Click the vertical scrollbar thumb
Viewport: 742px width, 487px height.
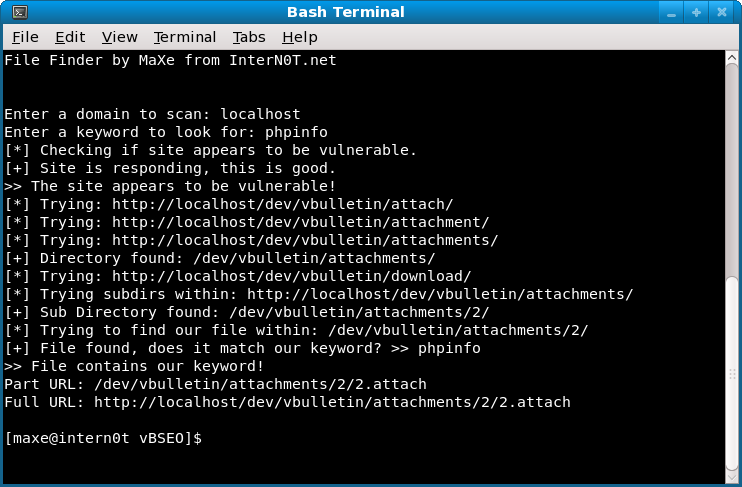732,374
